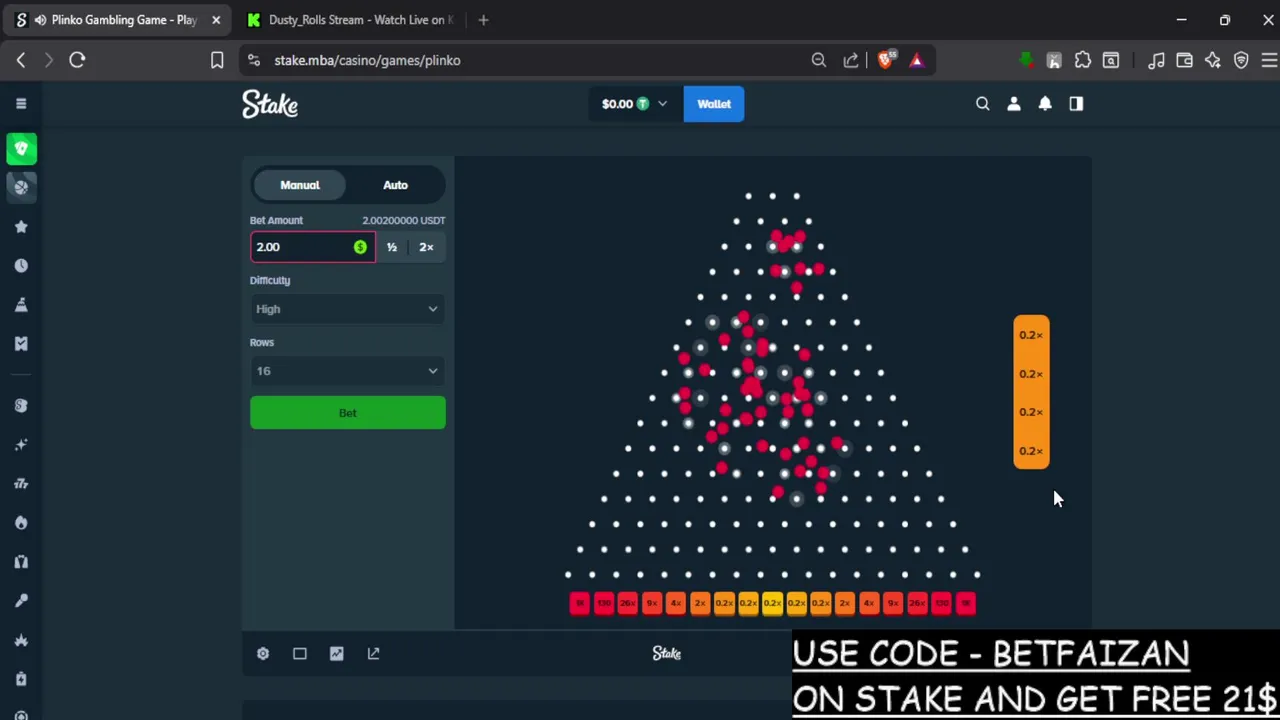
Task: Click the green dollar coin in bet field
Action: click(x=360, y=247)
